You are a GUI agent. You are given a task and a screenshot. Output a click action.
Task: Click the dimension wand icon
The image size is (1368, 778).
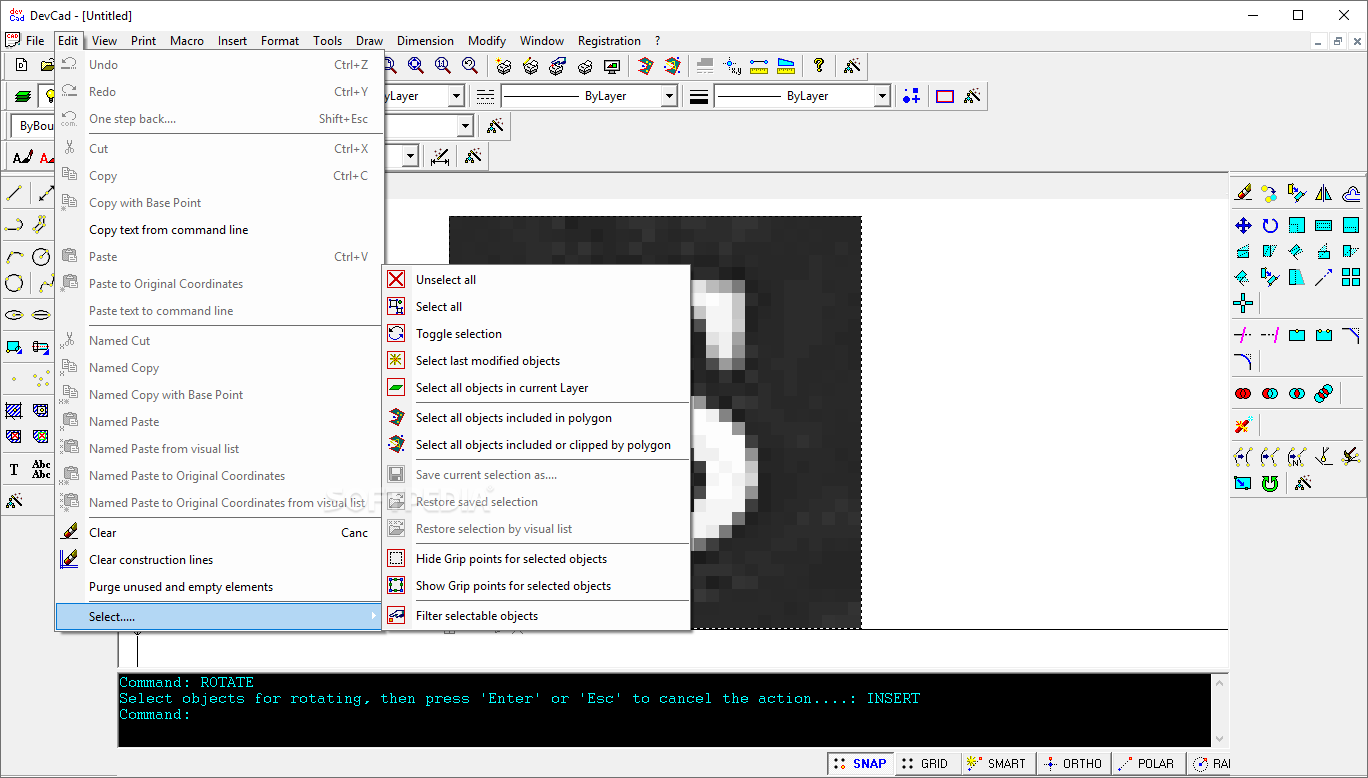440,156
